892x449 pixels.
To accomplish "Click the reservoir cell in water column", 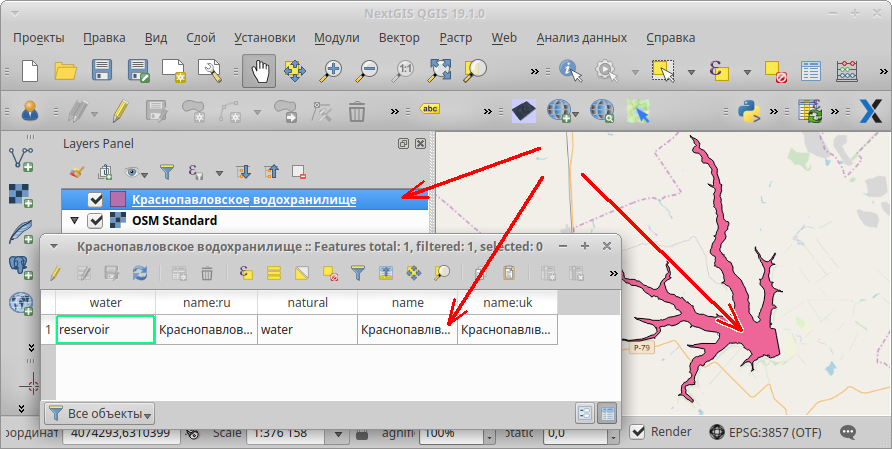I will (106, 329).
